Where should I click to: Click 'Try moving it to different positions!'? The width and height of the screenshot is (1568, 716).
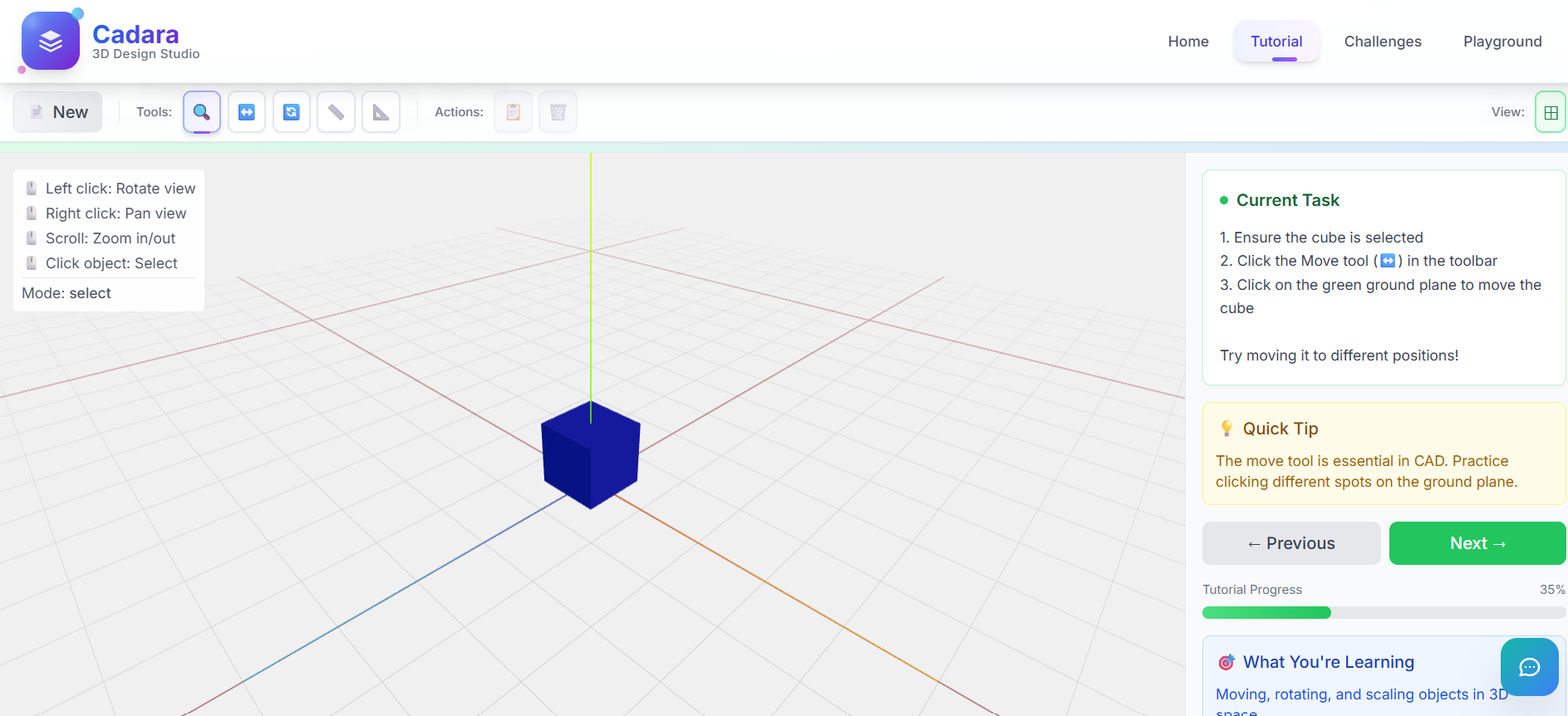point(1339,356)
